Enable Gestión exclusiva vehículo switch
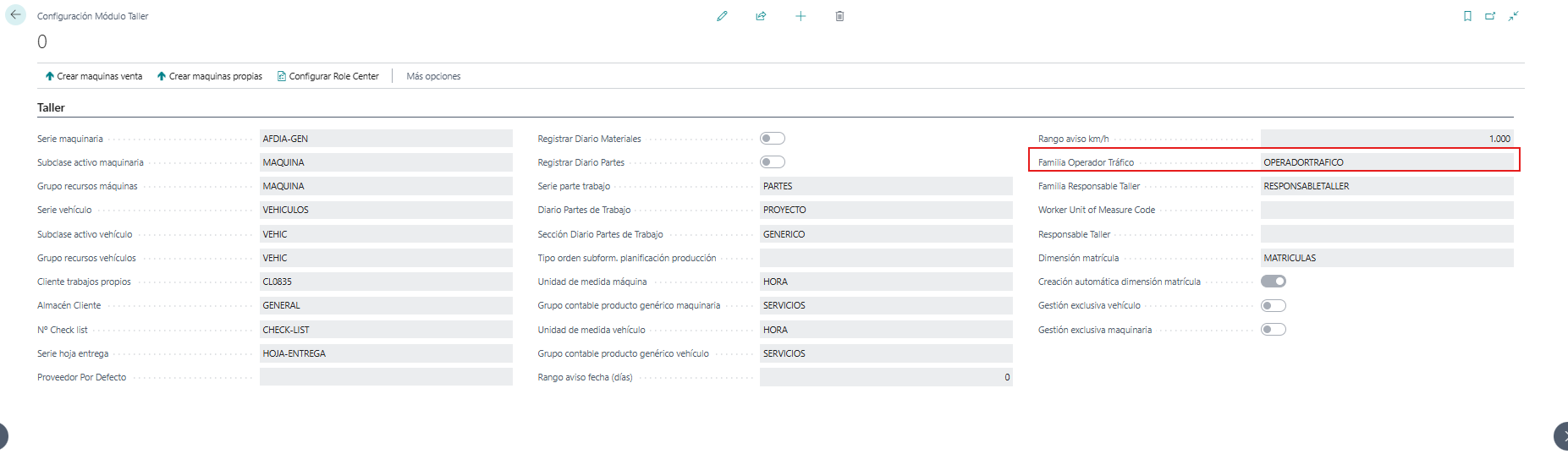This screenshot has width=1568, height=465. (1274, 306)
